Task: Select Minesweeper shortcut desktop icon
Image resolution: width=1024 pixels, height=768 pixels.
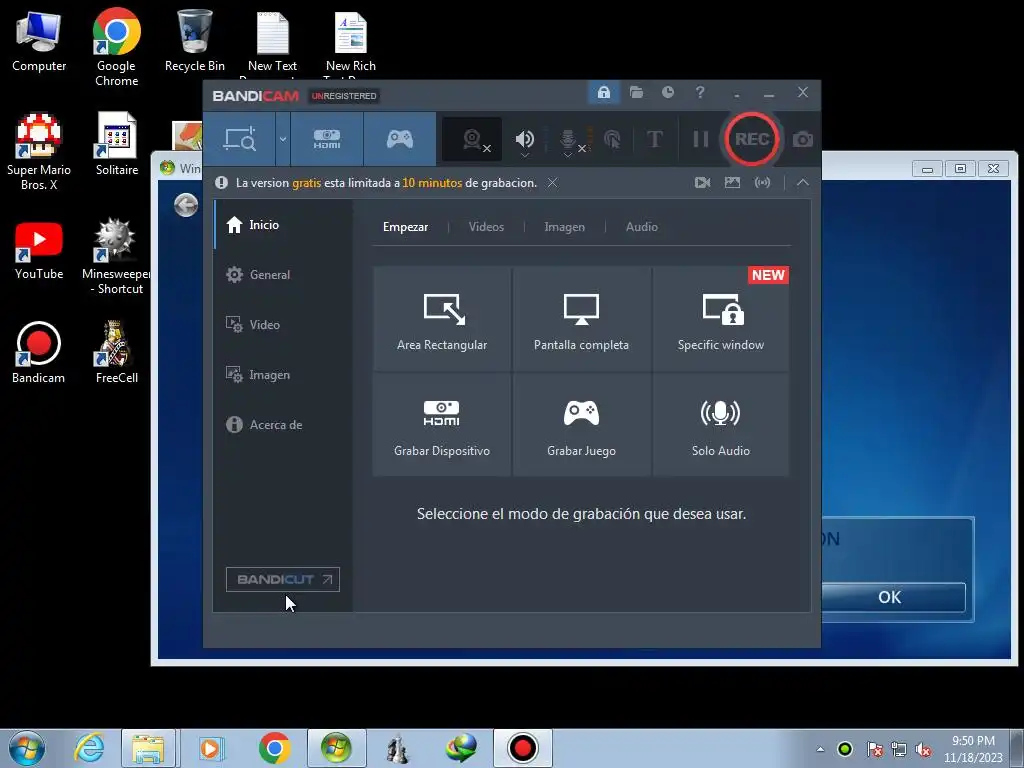Action: [x=116, y=256]
